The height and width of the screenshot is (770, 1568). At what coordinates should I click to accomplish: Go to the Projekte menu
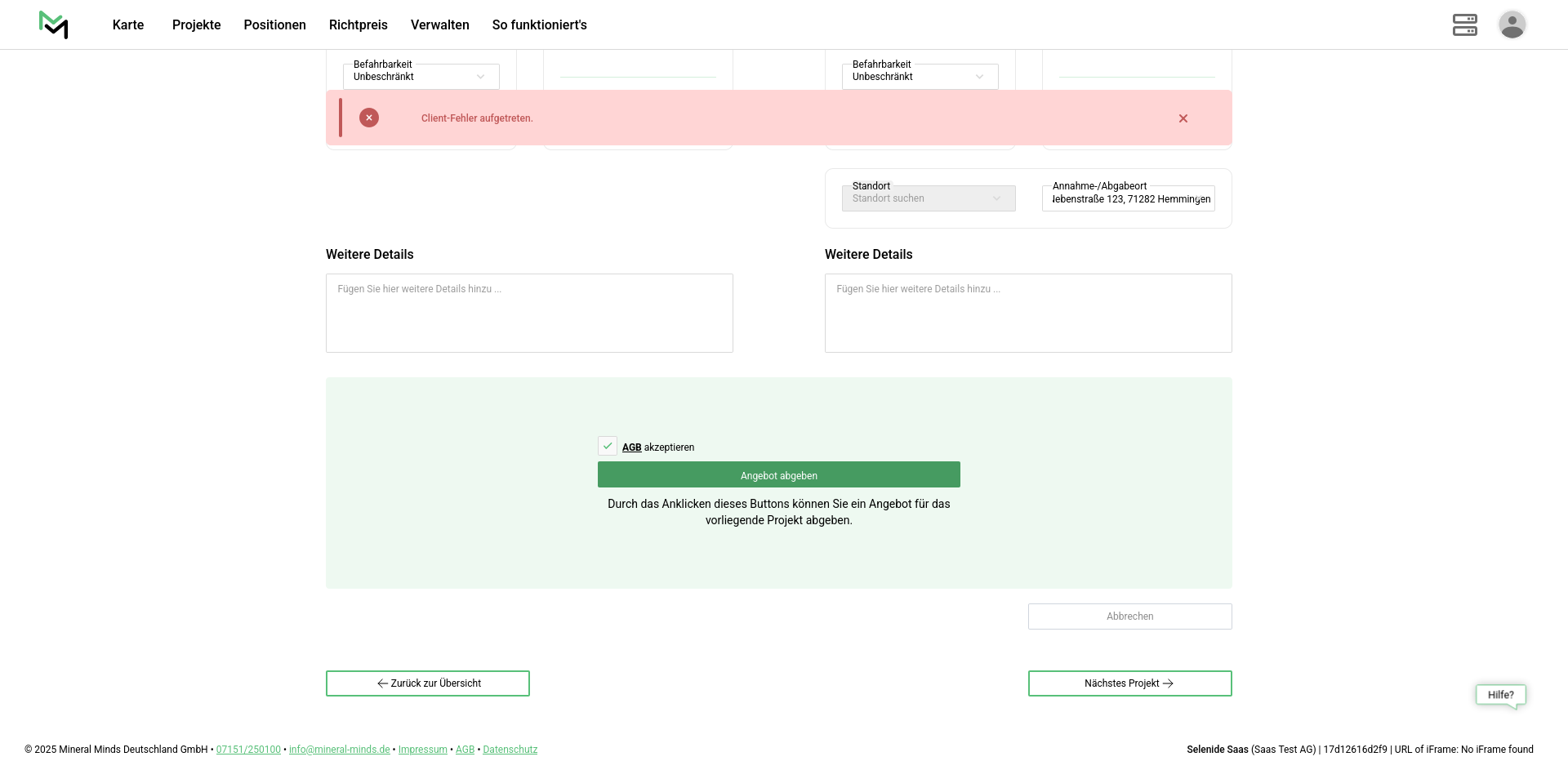[196, 24]
